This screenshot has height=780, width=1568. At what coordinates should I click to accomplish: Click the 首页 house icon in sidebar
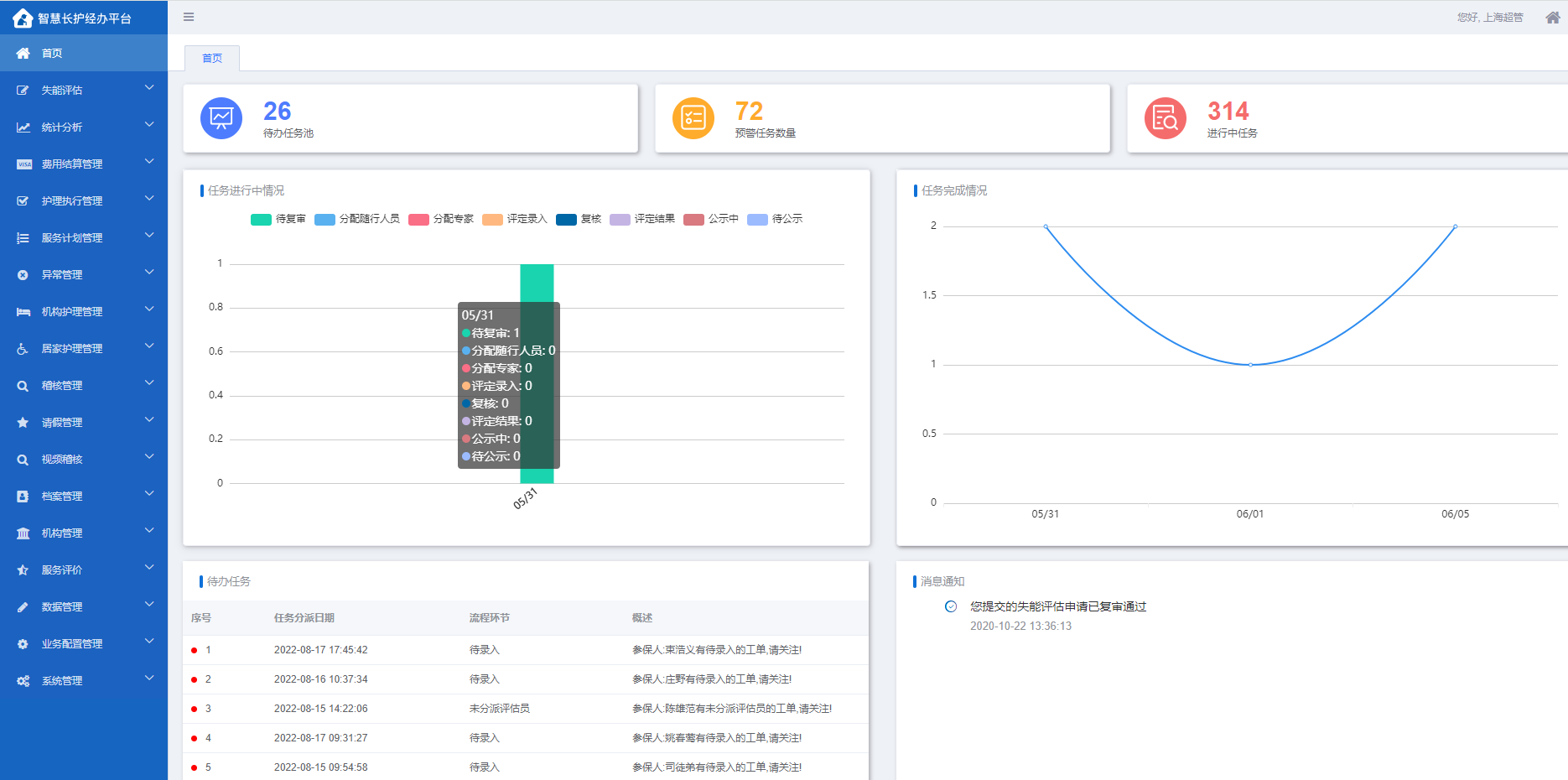point(23,53)
